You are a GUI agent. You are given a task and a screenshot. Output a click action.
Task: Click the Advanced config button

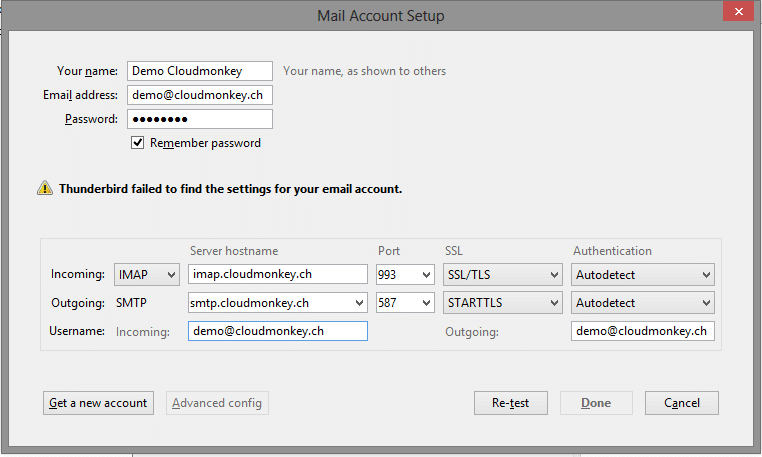(217, 403)
